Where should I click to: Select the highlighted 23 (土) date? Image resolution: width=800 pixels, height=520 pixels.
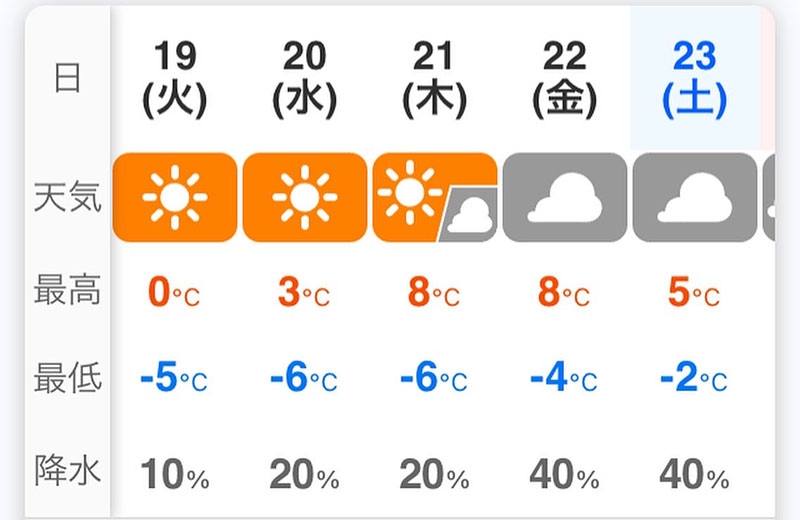click(x=694, y=78)
